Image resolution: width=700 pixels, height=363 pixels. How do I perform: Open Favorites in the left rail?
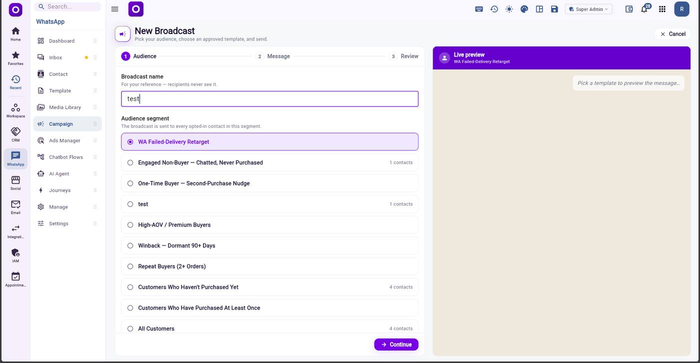[16, 58]
